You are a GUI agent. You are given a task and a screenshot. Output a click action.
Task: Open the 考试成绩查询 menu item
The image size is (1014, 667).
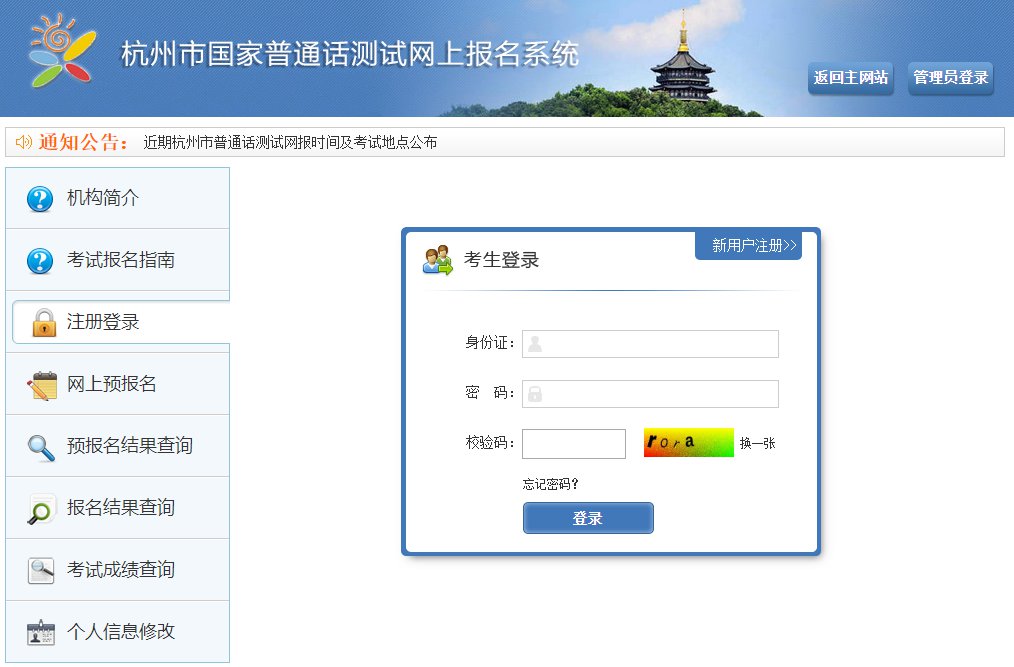point(118,570)
